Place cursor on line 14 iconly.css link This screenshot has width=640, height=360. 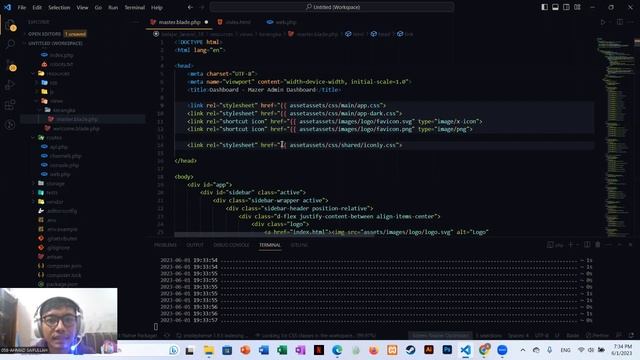pyautogui.click(x=295, y=145)
